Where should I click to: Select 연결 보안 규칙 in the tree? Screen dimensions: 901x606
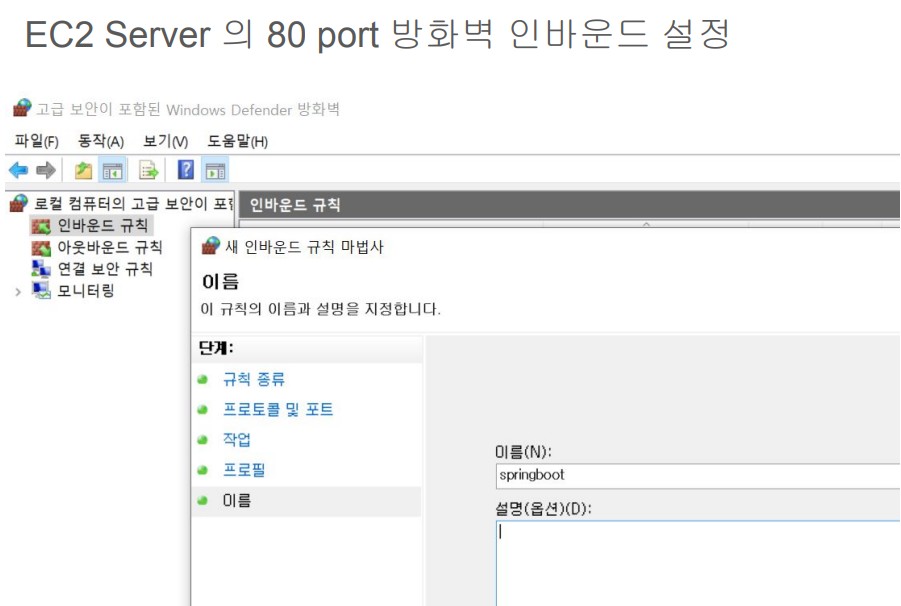[x=105, y=269]
